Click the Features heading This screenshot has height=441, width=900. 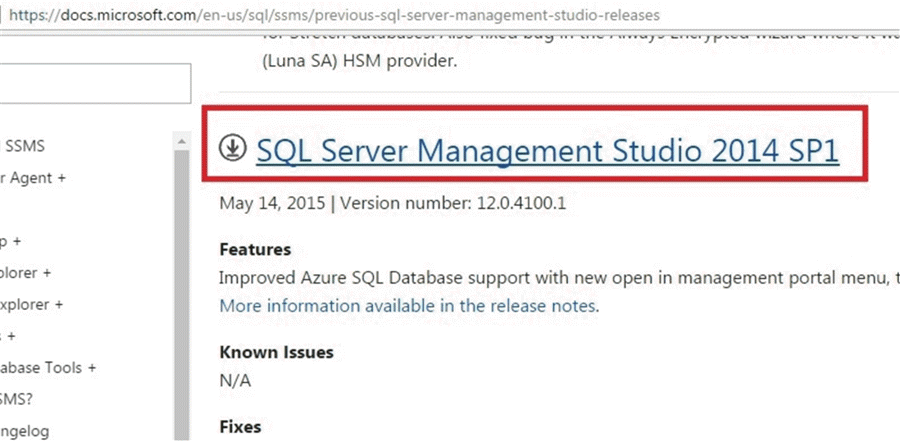[x=255, y=249]
